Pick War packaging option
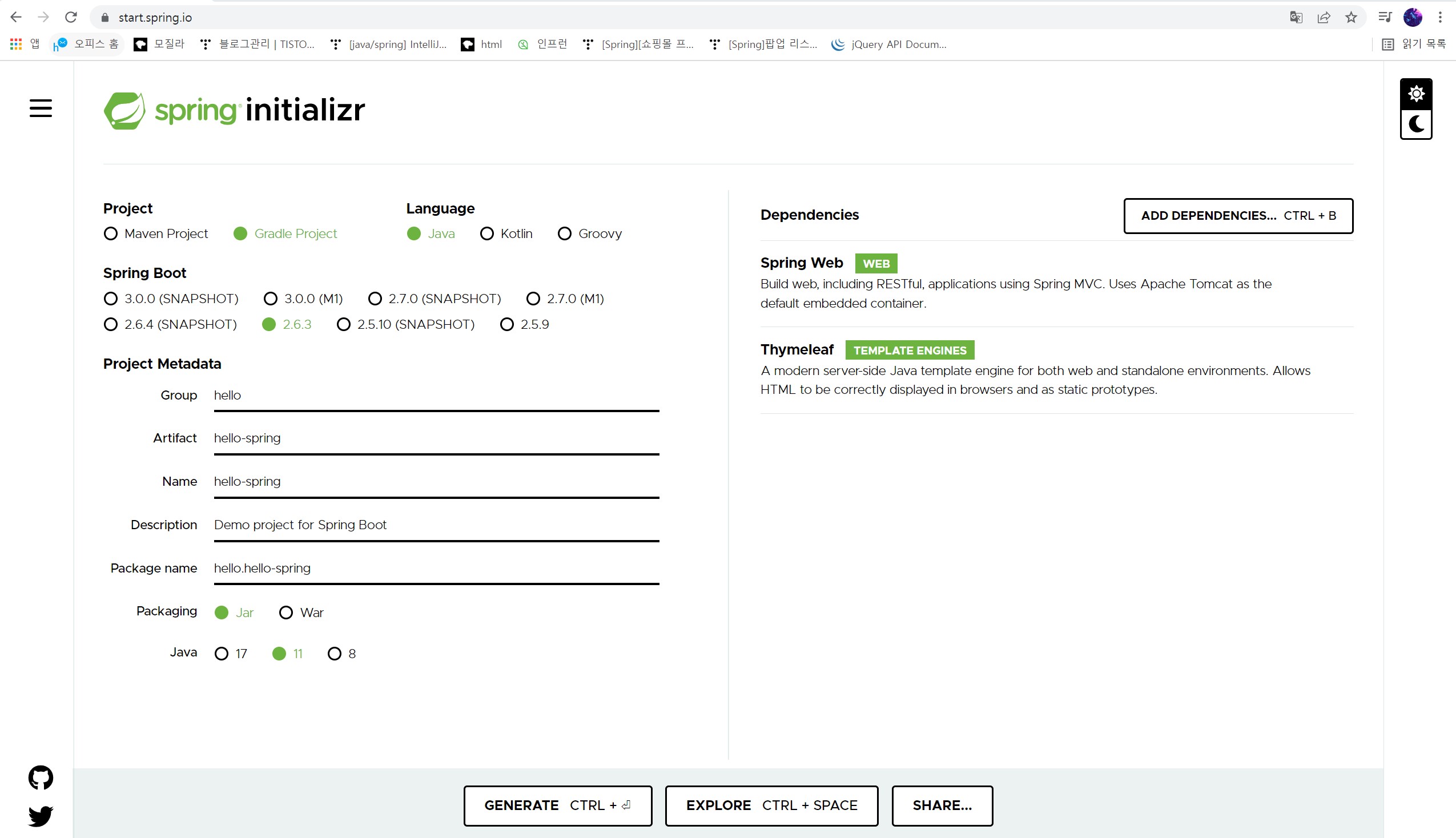This screenshot has height=838, width=1456. coord(286,613)
